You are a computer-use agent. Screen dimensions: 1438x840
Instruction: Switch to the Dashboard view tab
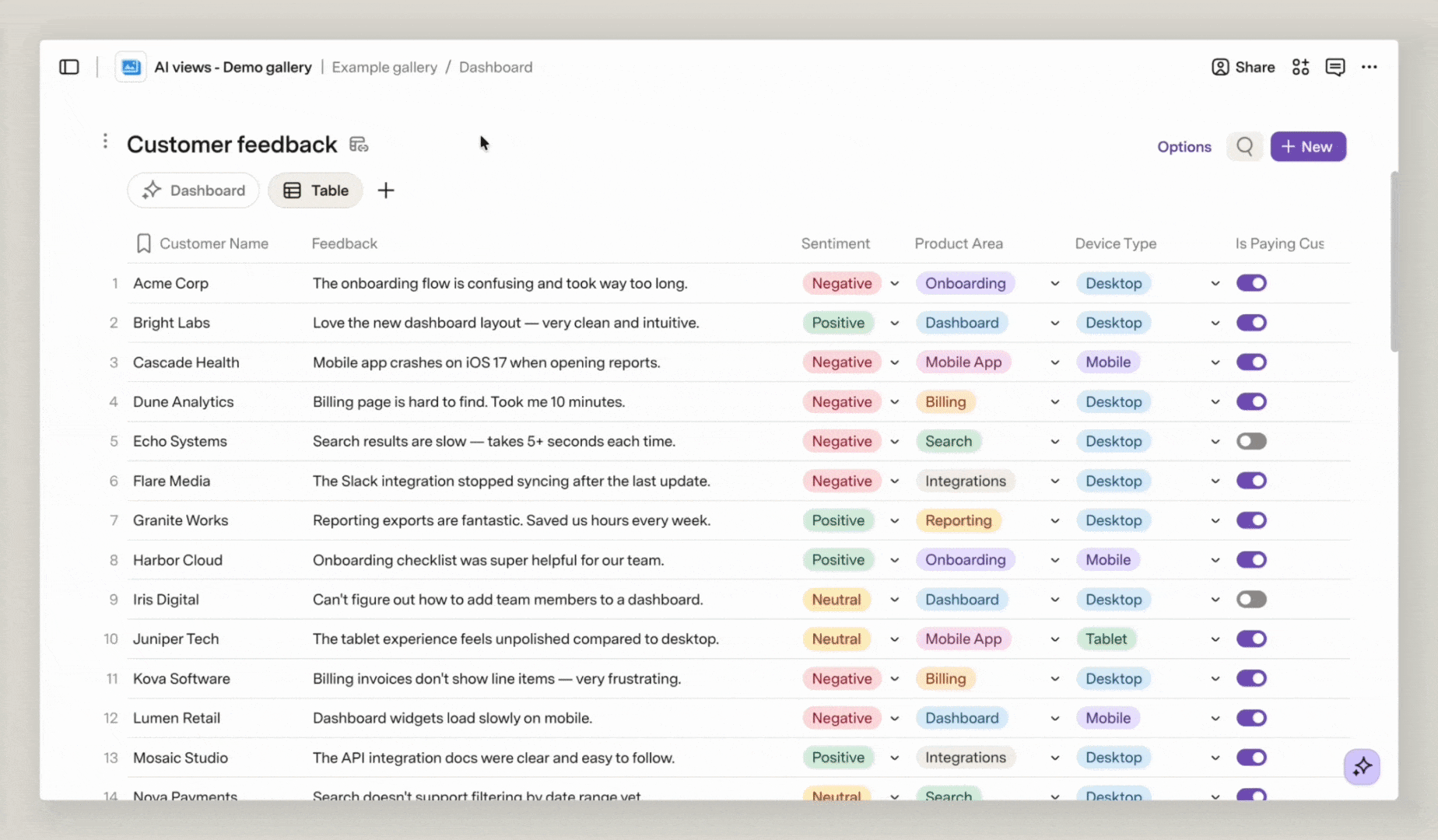(193, 191)
